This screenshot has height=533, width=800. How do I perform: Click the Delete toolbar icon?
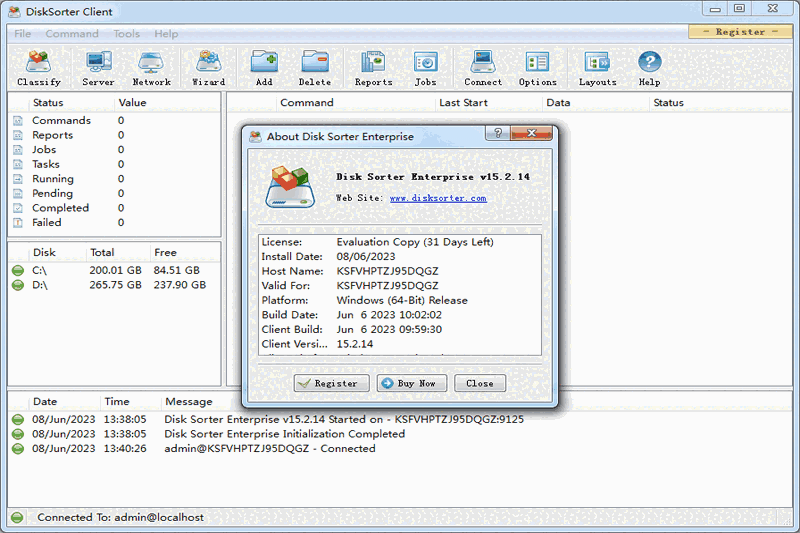click(315, 68)
